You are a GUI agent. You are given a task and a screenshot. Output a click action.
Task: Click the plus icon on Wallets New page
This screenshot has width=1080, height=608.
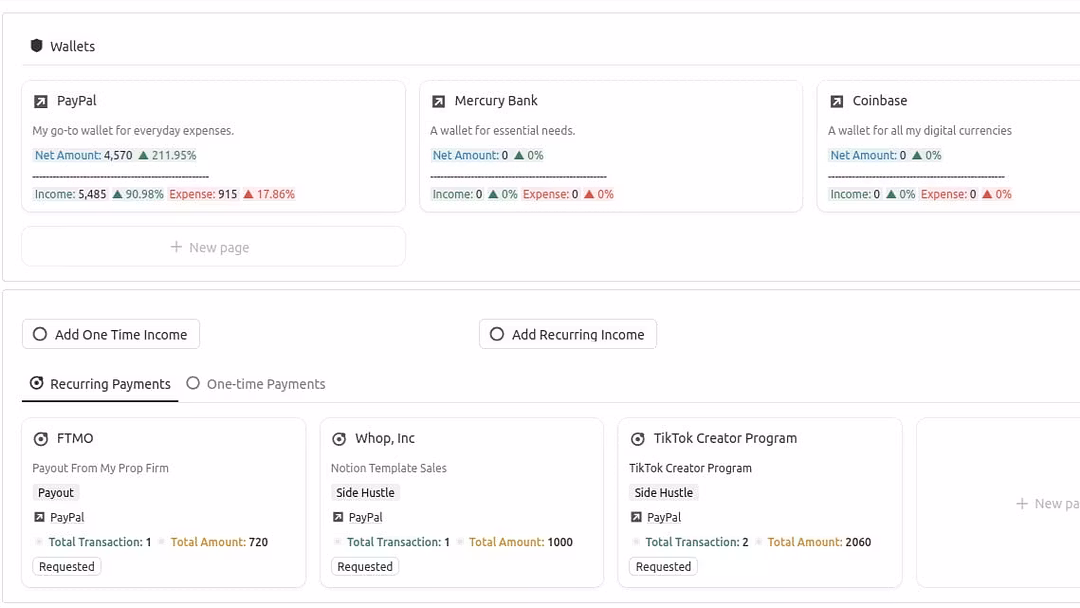point(176,247)
